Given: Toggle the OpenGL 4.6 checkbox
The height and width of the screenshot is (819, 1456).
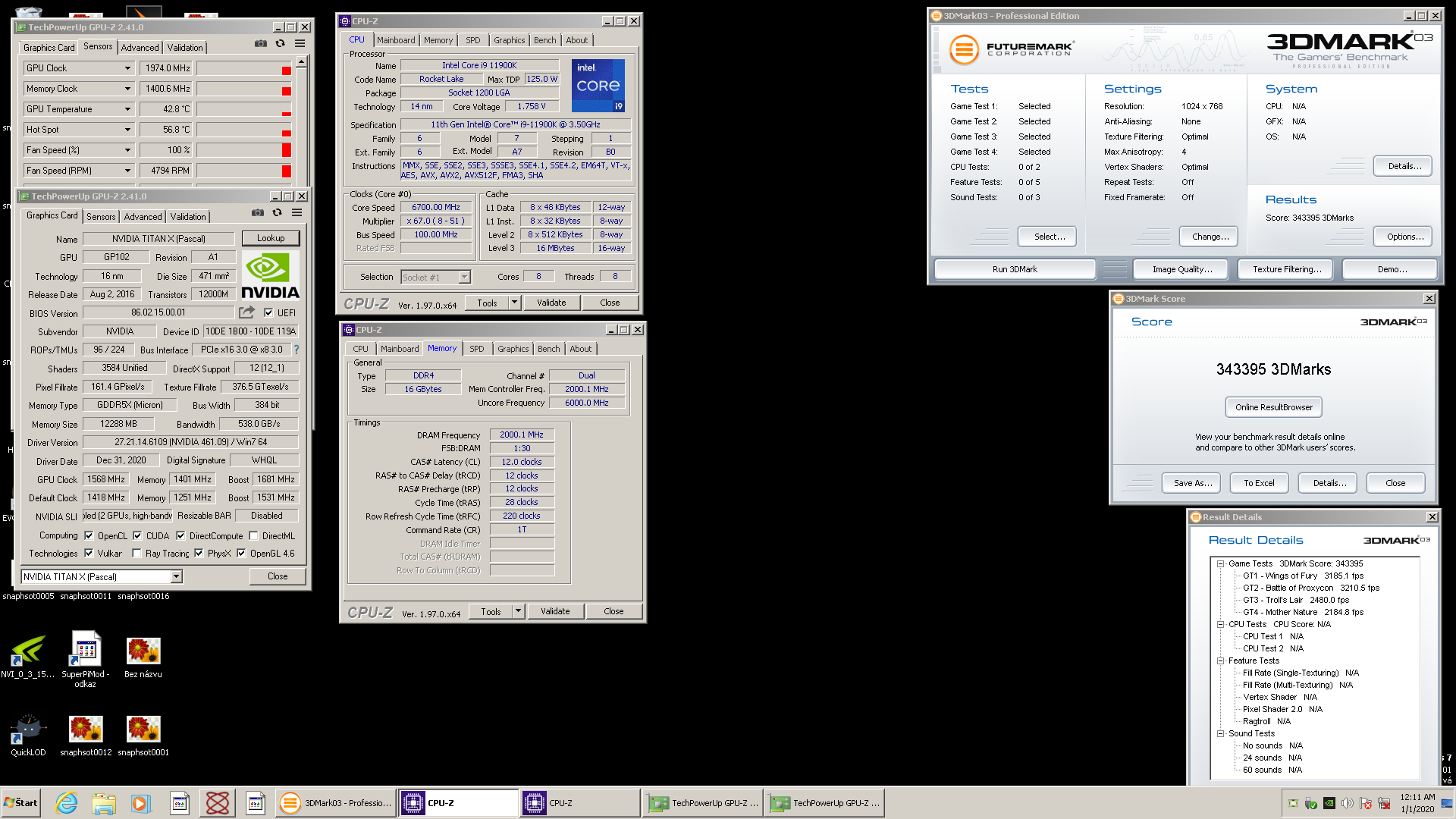Looking at the screenshot, I should pos(241,553).
